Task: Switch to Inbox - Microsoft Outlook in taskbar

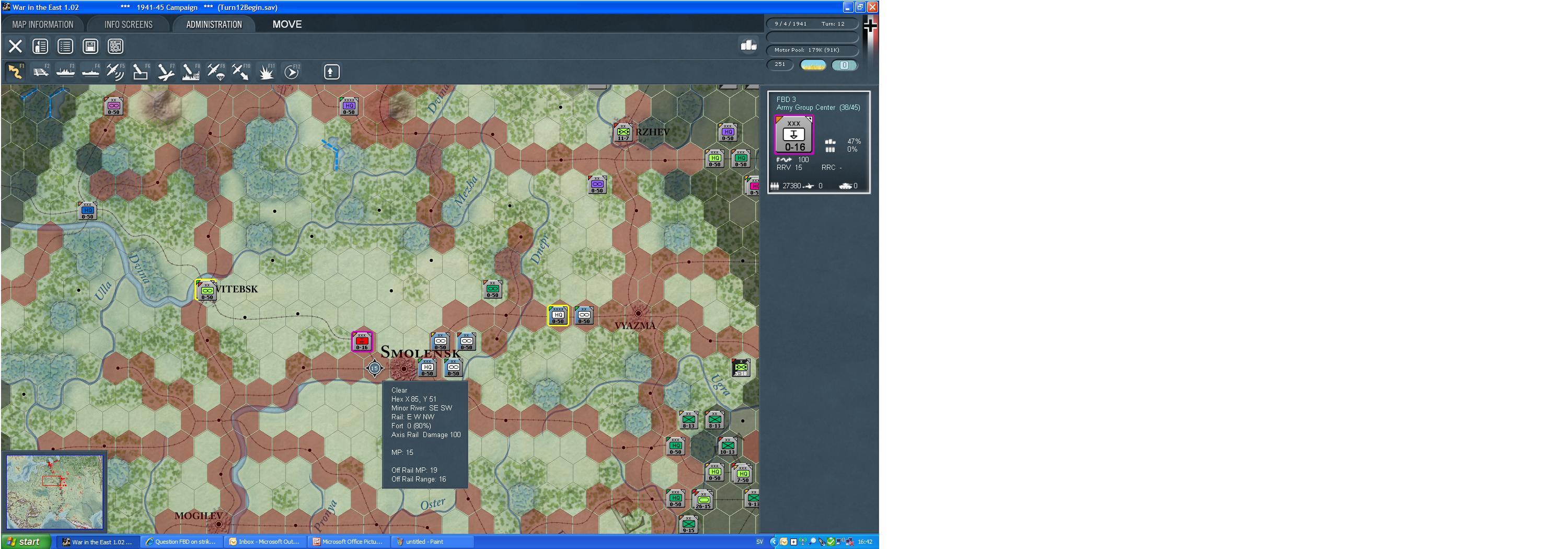Action: coord(265,542)
